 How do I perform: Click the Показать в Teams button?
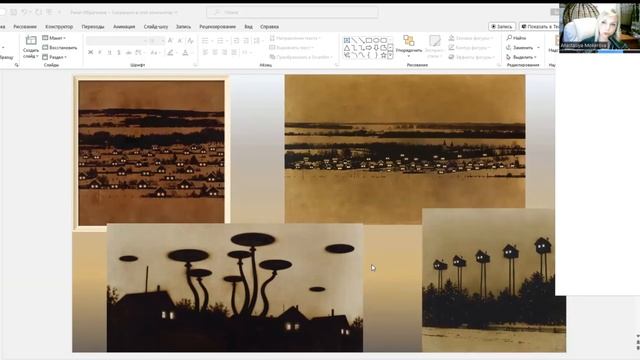(539, 27)
